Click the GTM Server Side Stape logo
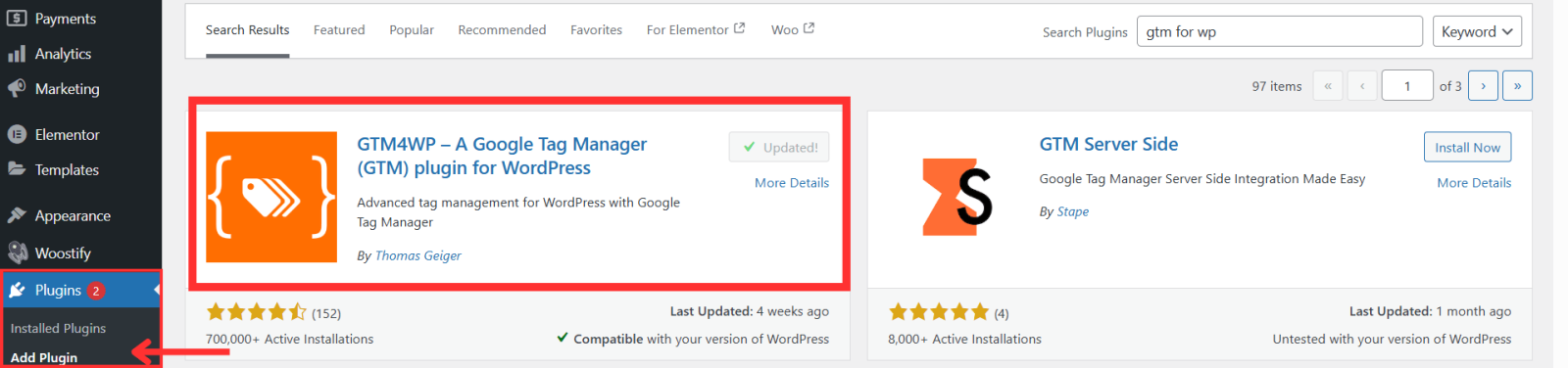Screen dimensions: 1568x368 click(956, 197)
